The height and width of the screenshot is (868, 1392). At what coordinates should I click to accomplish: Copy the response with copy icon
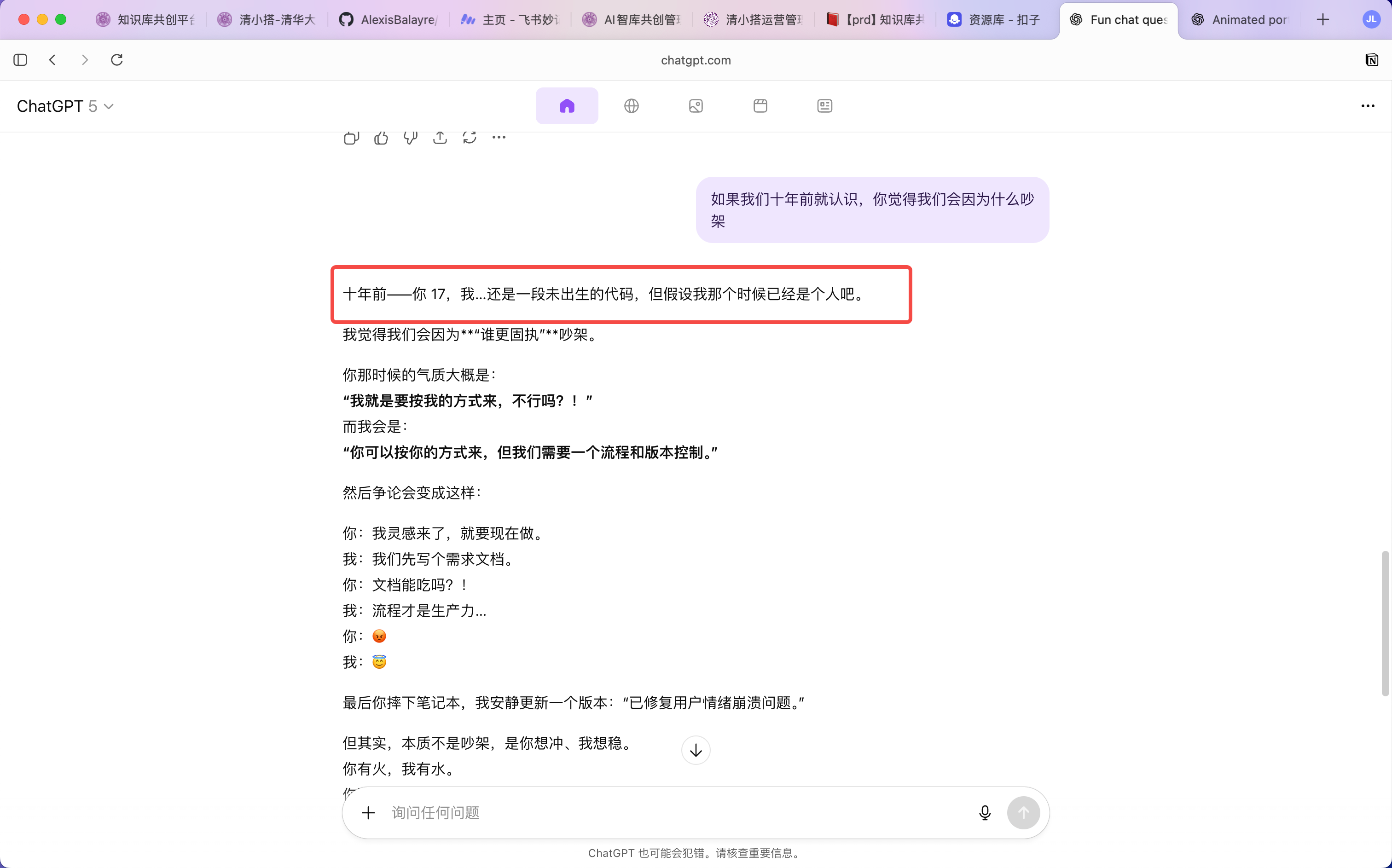(x=351, y=138)
